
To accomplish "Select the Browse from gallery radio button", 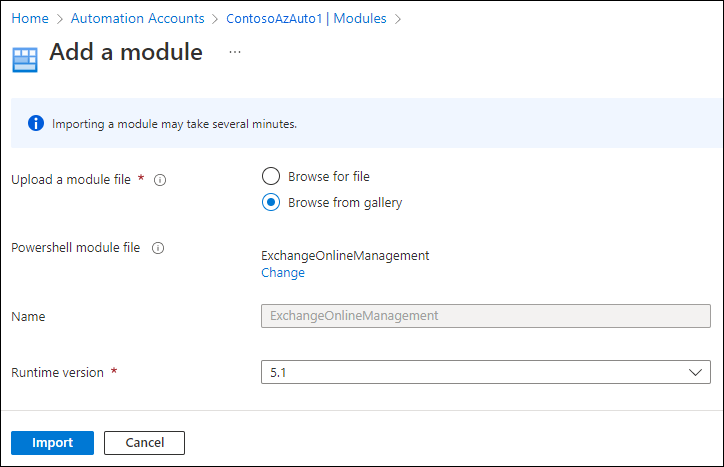I will pos(270,202).
